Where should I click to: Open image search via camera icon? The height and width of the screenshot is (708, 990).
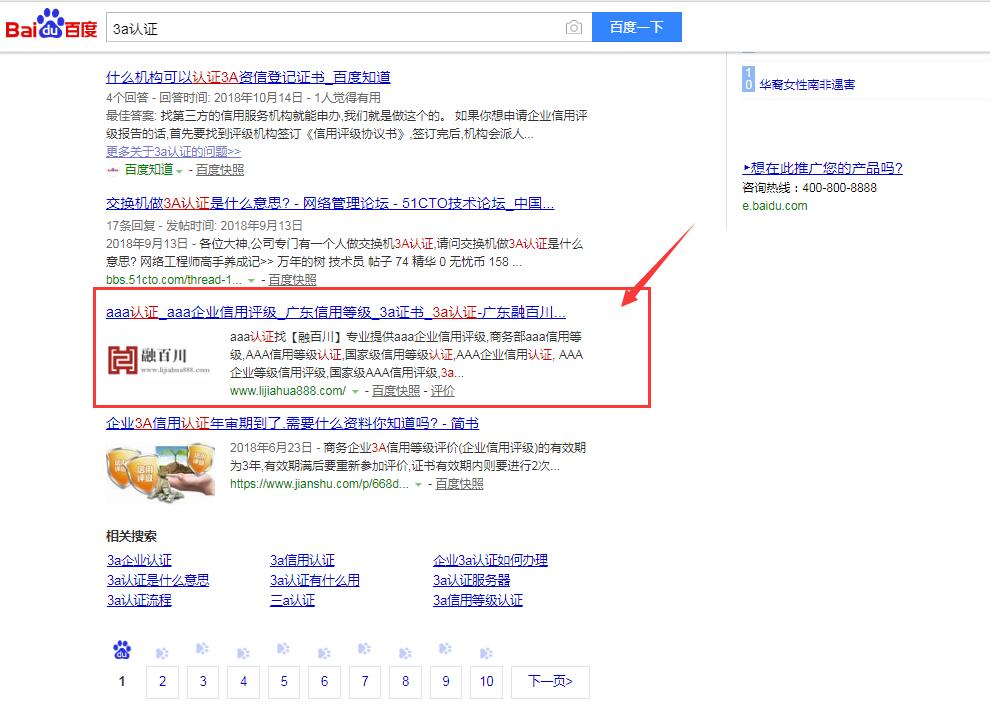click(574, 28)
